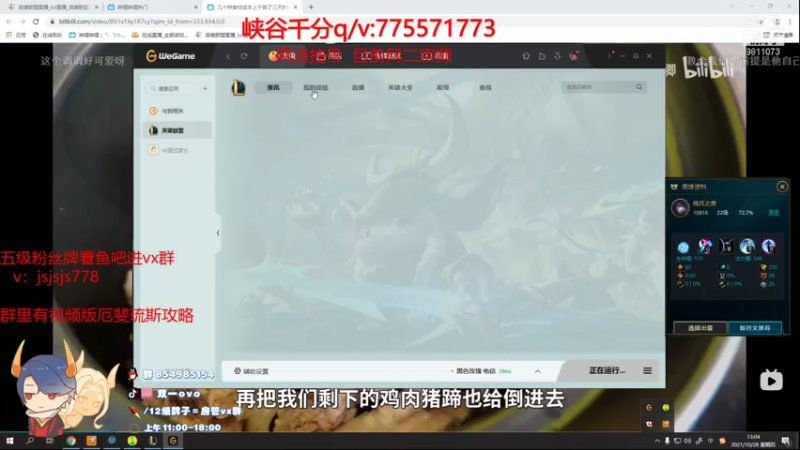Click the search magnifier icon

pyautogui.click(x=639, y=87)
